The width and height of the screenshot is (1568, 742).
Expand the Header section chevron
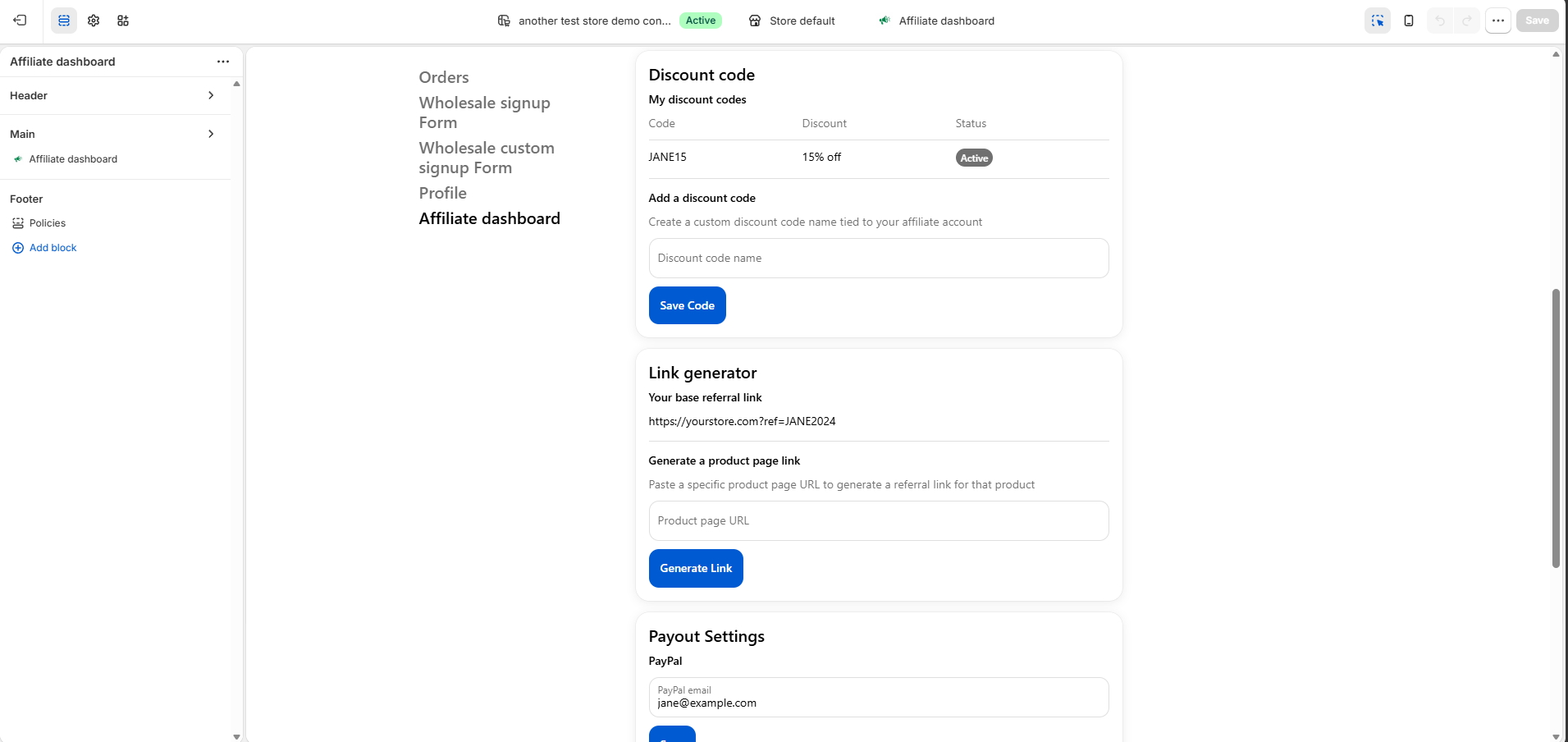[211, 95]
